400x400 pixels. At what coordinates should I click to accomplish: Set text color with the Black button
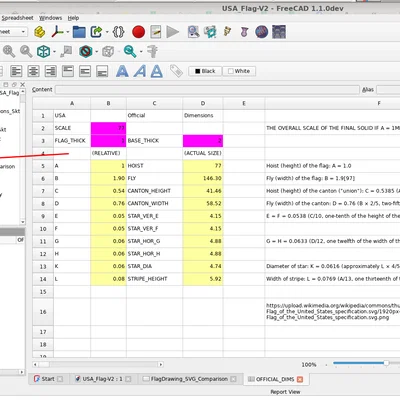pyautogui.click(x=205, y=71)
